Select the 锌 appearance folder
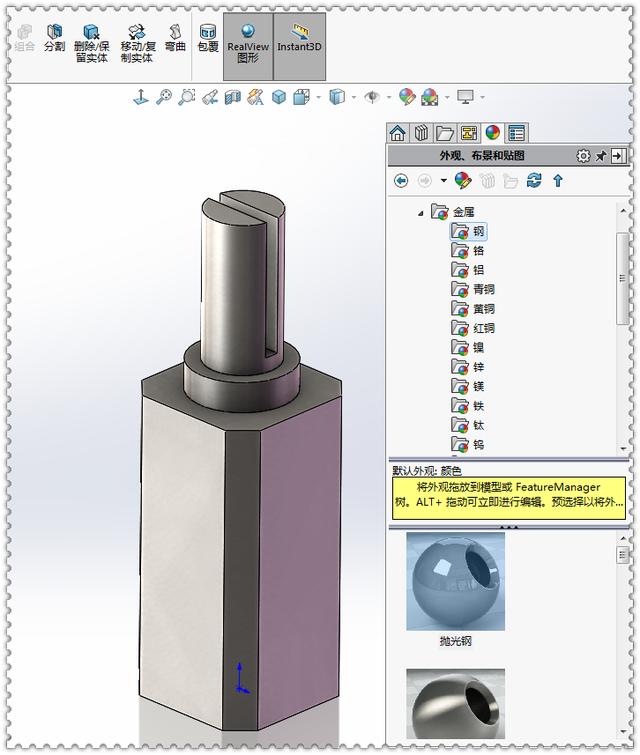This screenshot has width=640, height=755. 468,367
